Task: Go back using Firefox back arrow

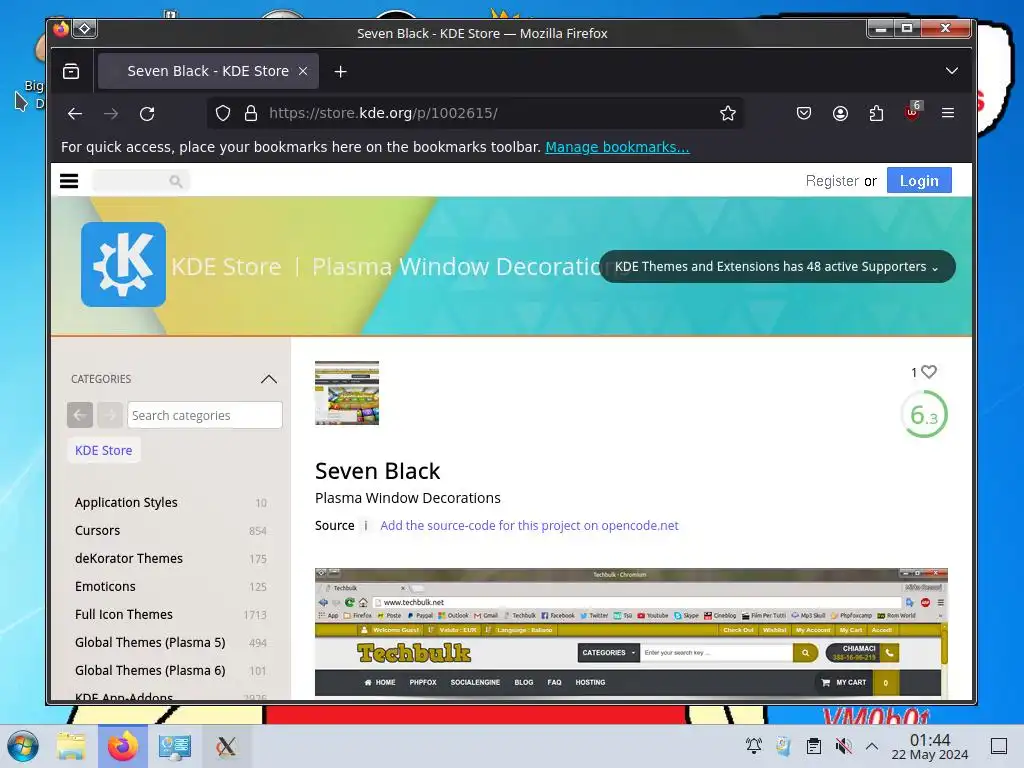Action: (75, 114)
